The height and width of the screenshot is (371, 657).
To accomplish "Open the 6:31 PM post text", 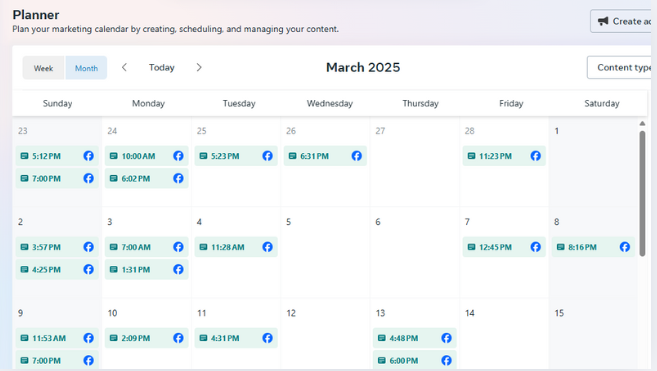I will 315,156.
